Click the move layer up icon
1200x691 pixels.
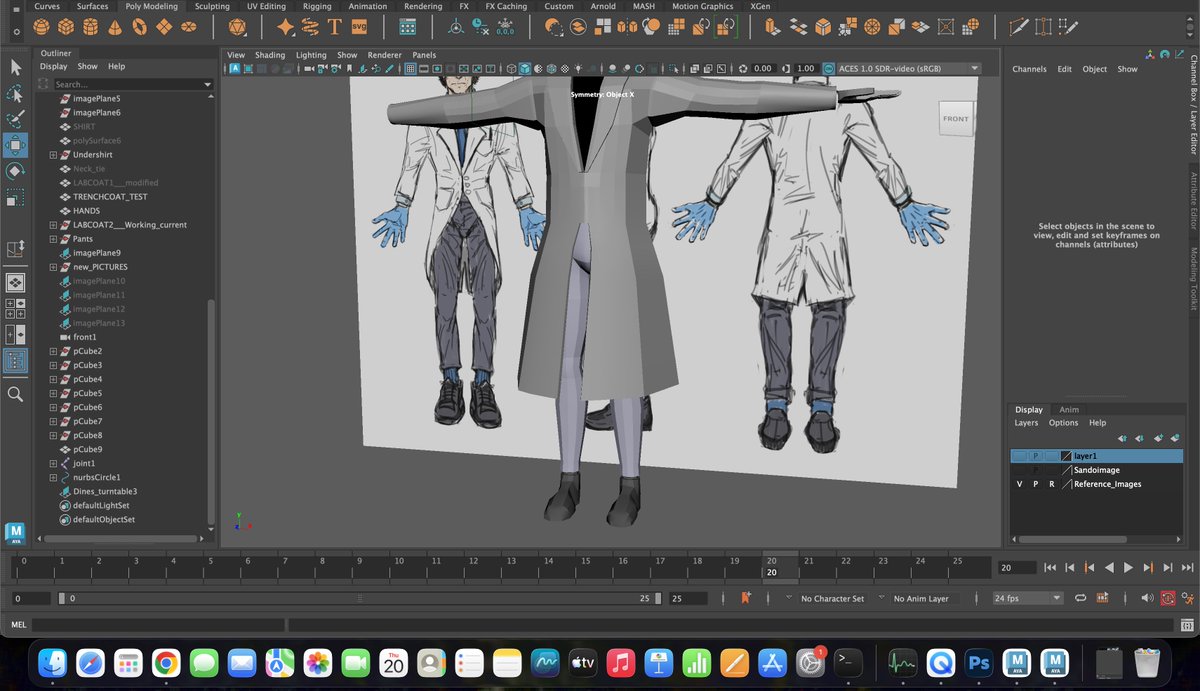point(1122,438)
